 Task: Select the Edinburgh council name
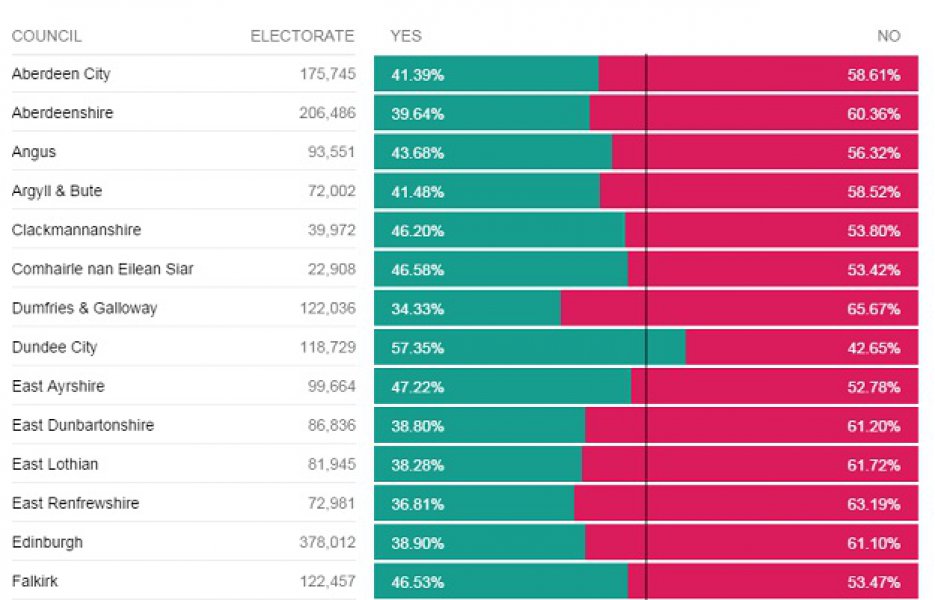click(47, 543)
